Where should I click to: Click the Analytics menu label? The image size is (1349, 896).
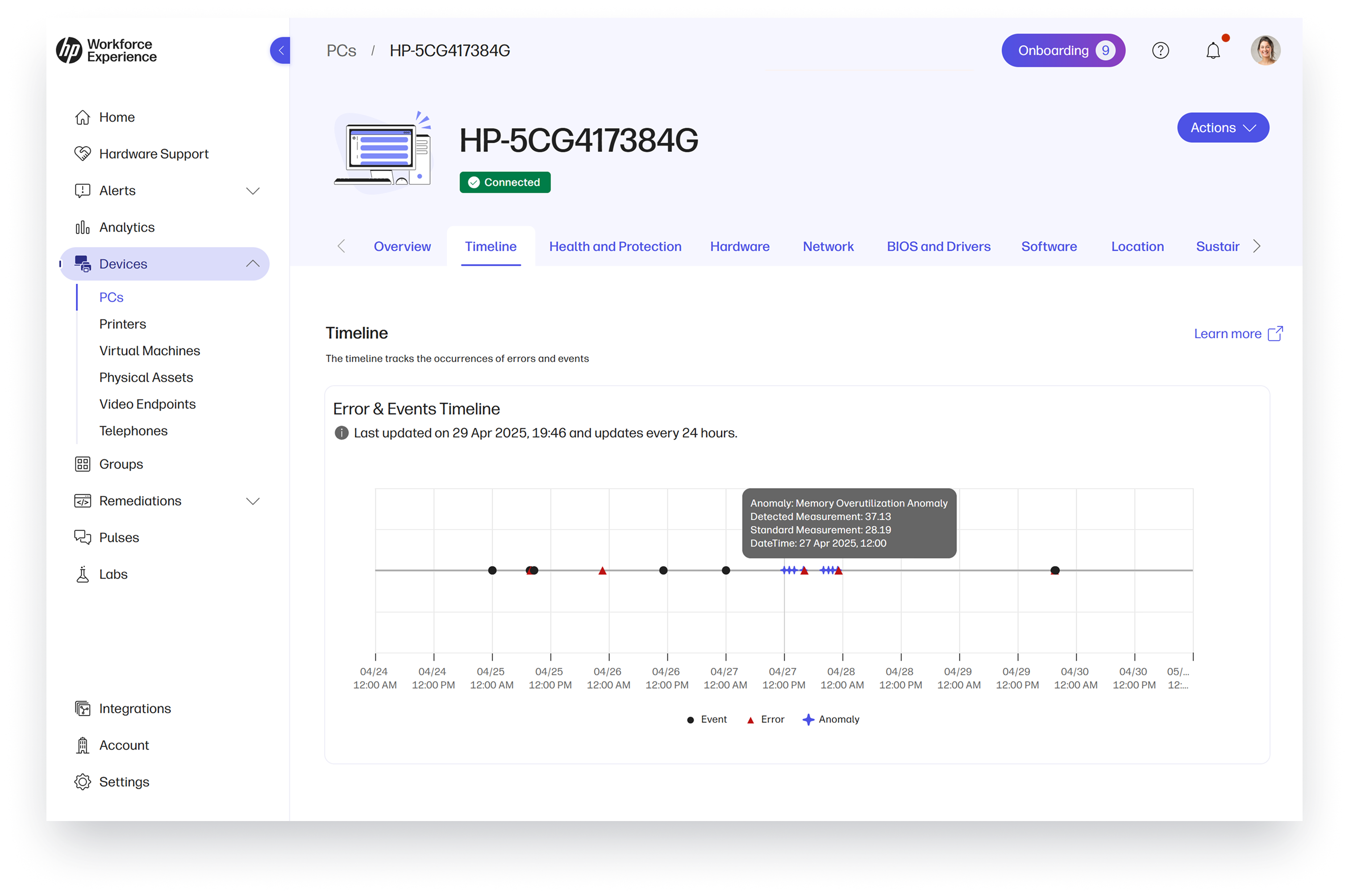click(x=127, y=227)
